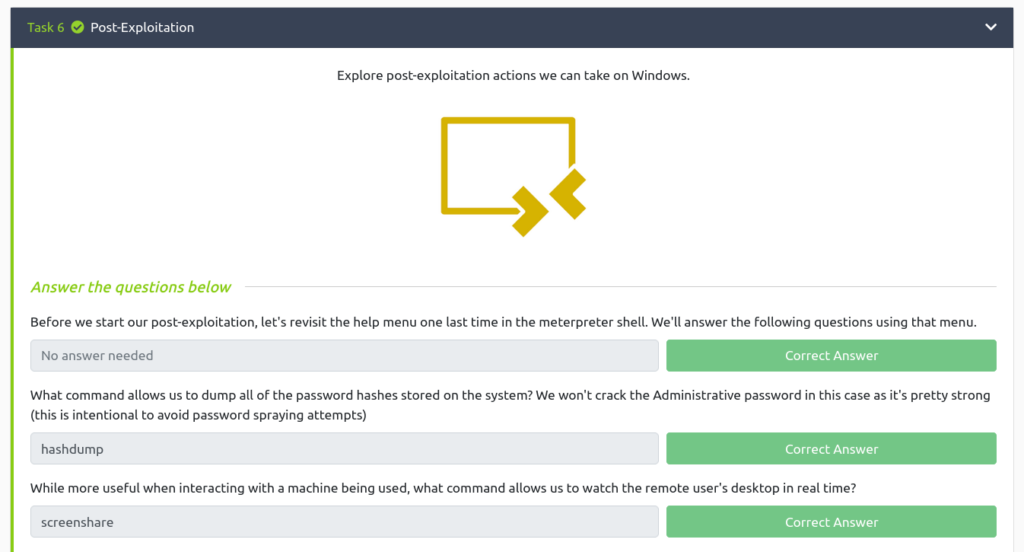The image size is (1024, 552).
Task: Click the screenshare answer field
Action: coord(344,522)
